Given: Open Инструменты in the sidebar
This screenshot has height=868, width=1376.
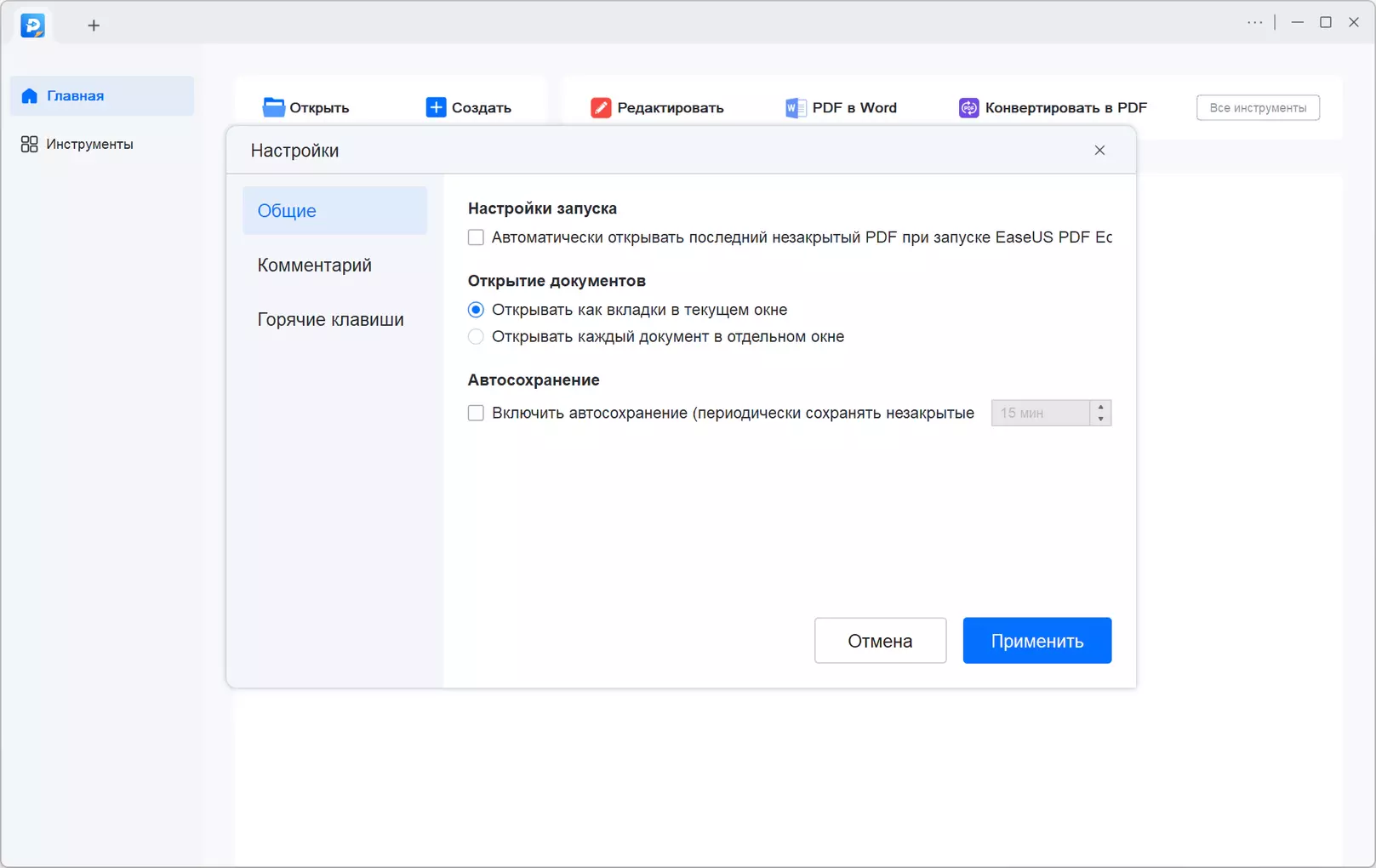Looking at the screenshot, I should coord(102,144).
